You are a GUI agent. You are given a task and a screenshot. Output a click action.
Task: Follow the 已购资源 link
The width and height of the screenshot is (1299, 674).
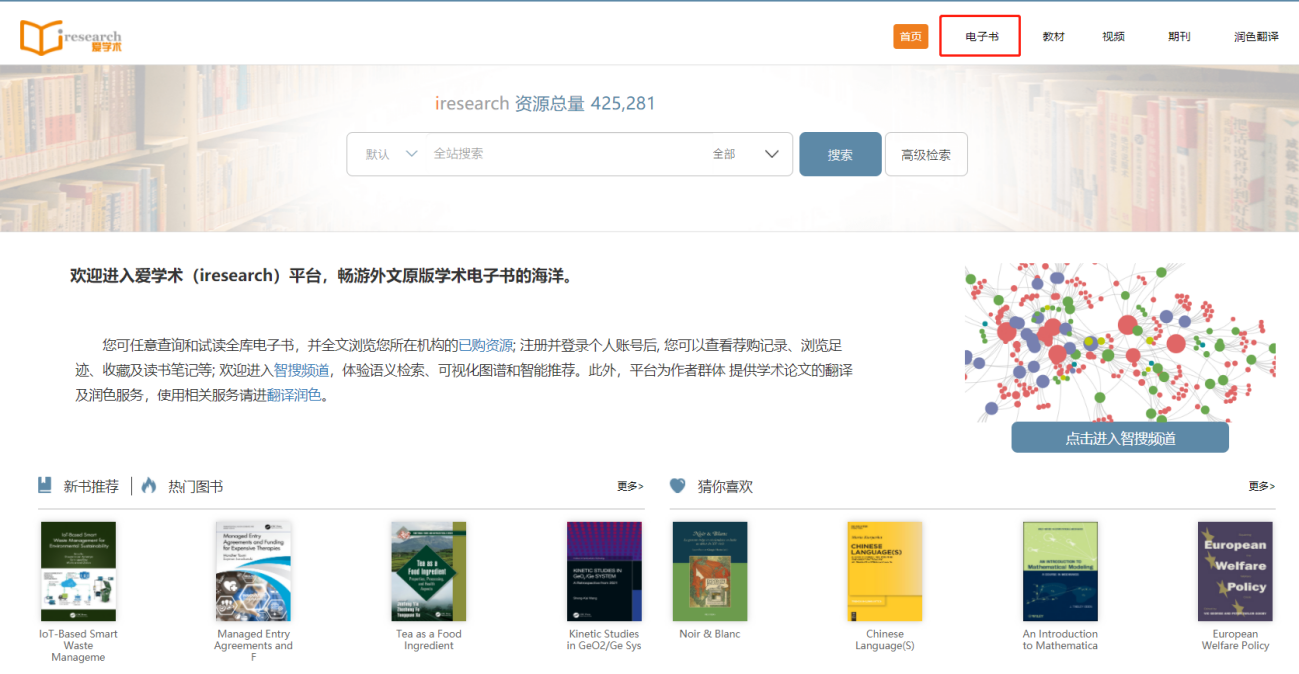485,345
